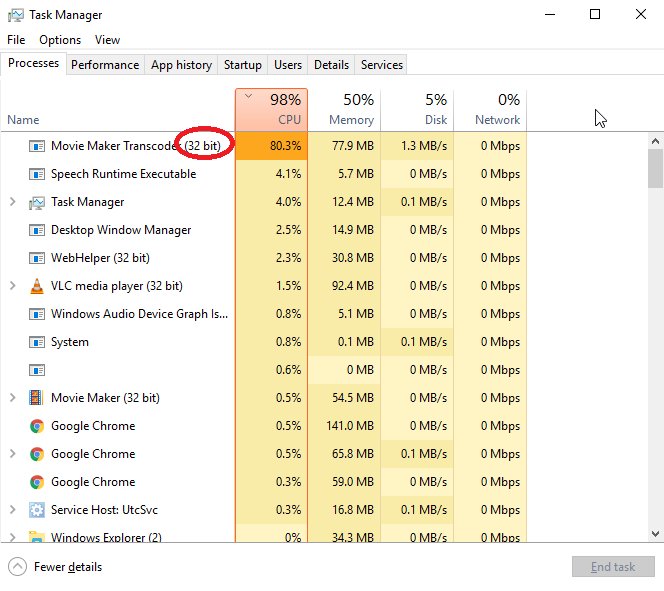Click the Task Manager title bar icon
Screen dimensions: 664x591
coord(16,15)
